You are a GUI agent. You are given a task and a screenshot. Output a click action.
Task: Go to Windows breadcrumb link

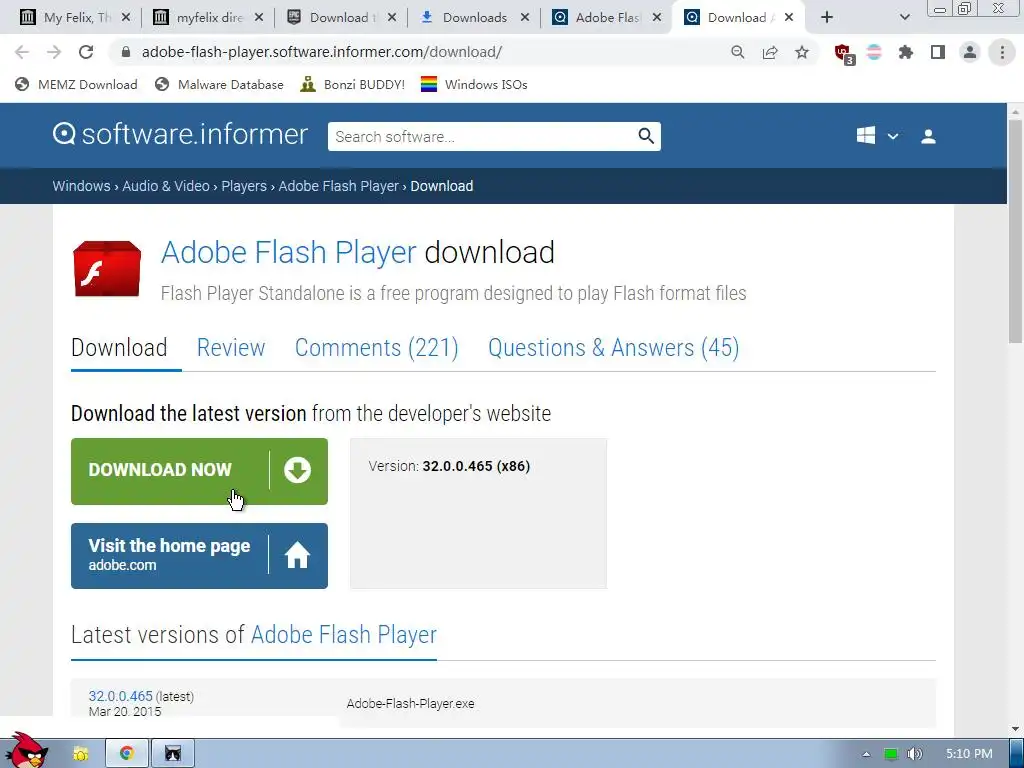tap(82, 186)
